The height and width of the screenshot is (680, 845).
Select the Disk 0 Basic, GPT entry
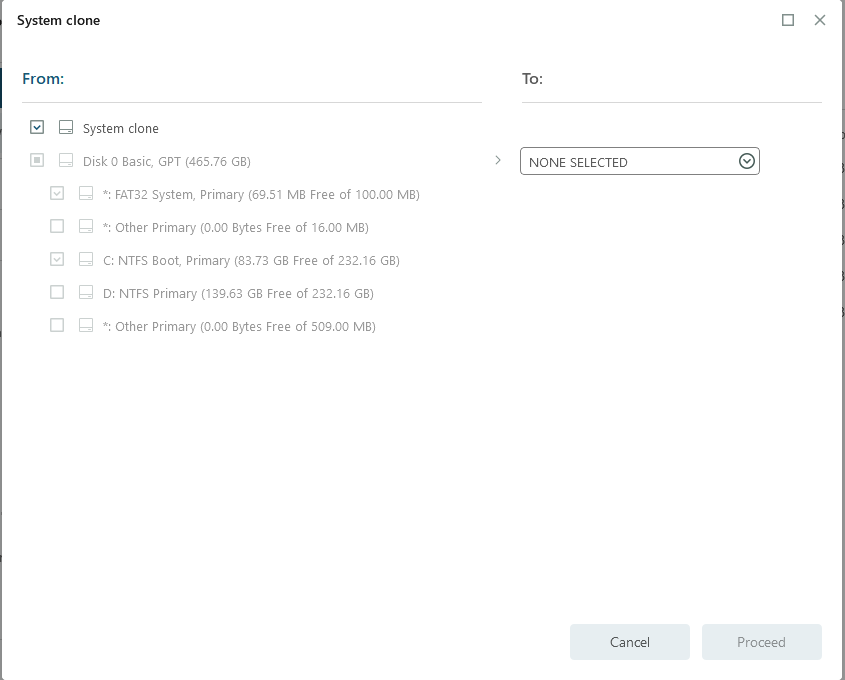pyautogui.click(x=166, y=161)
